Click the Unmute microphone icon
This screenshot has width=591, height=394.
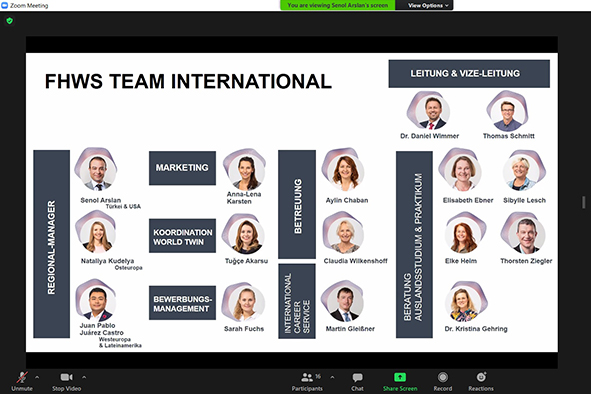[x=22, y=377]
